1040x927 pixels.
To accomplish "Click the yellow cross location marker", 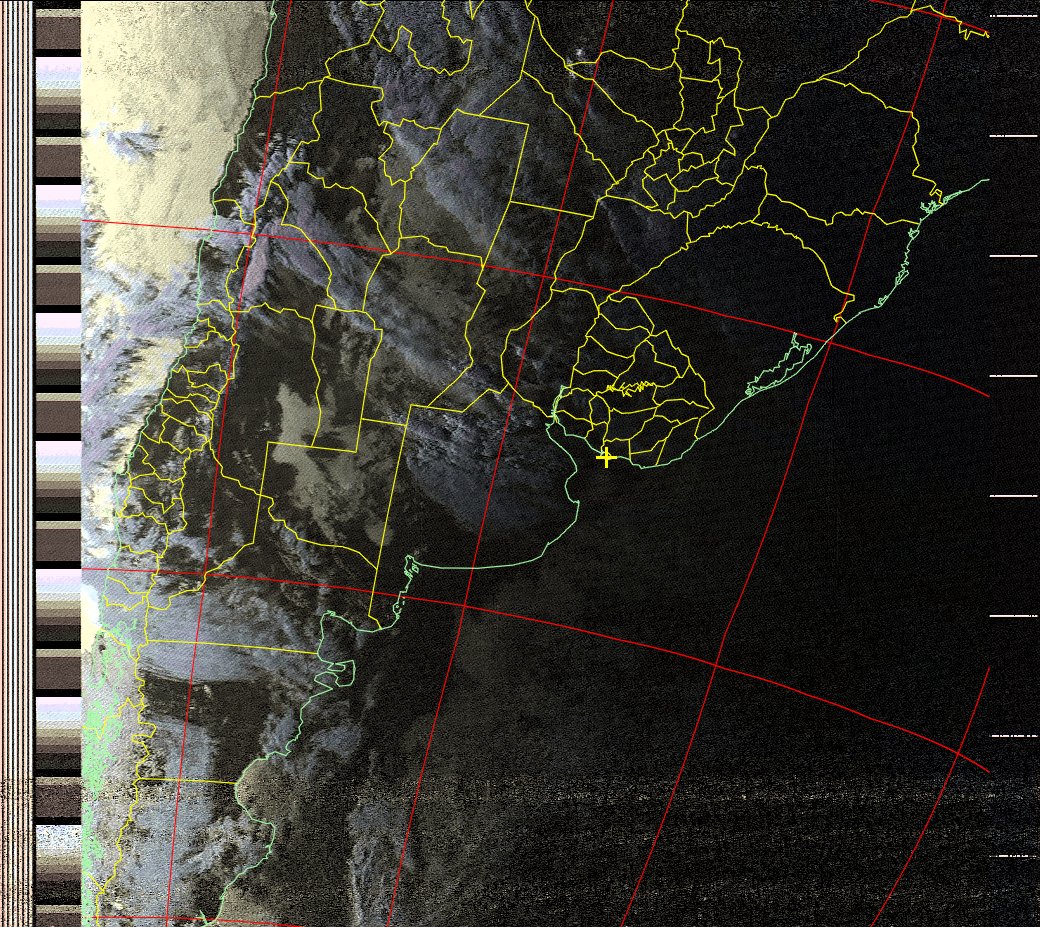I will click(606, 458).
